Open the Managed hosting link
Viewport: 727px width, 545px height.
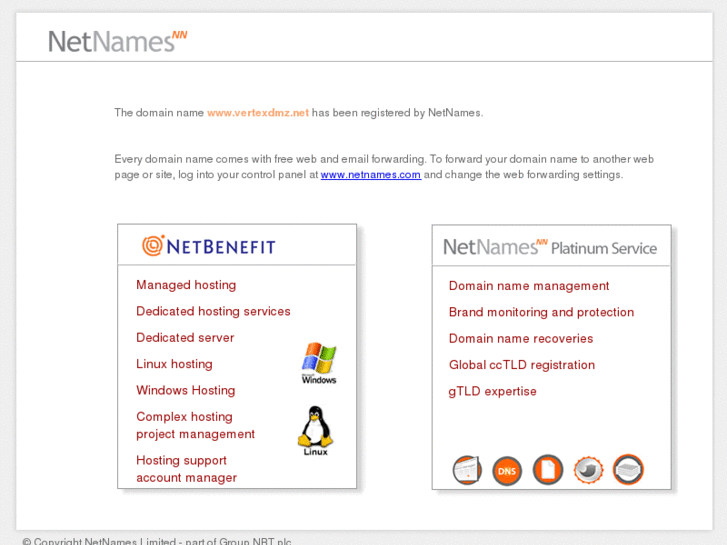[186, 285]
